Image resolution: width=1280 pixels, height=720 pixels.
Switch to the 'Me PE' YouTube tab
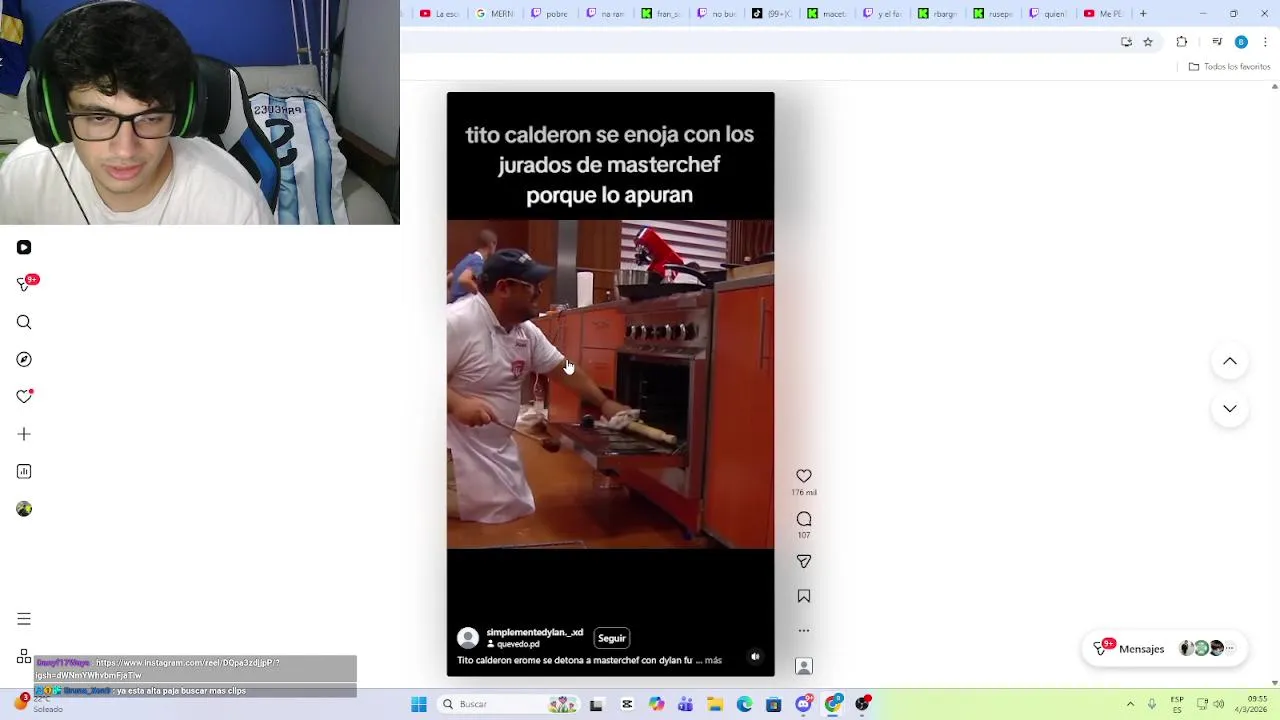[x=1104, y=14]
